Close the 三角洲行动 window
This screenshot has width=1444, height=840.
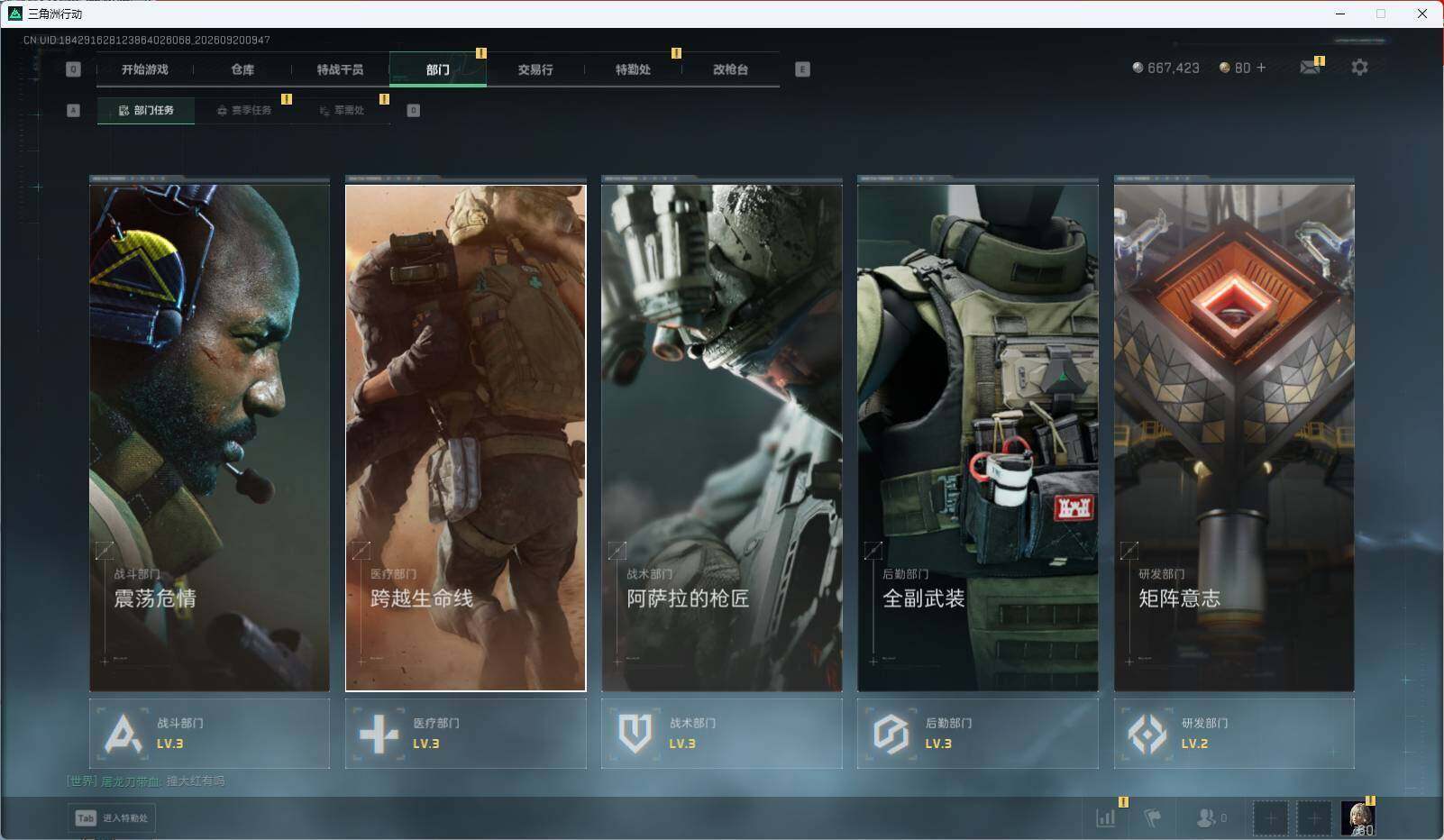coord(1422,14)
